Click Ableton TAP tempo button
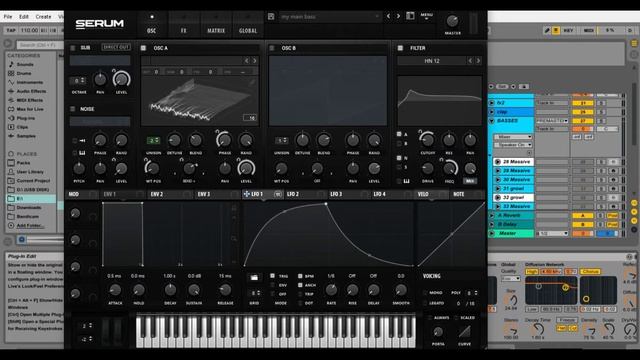Screen dimensions: 640x360 point(11,30)
